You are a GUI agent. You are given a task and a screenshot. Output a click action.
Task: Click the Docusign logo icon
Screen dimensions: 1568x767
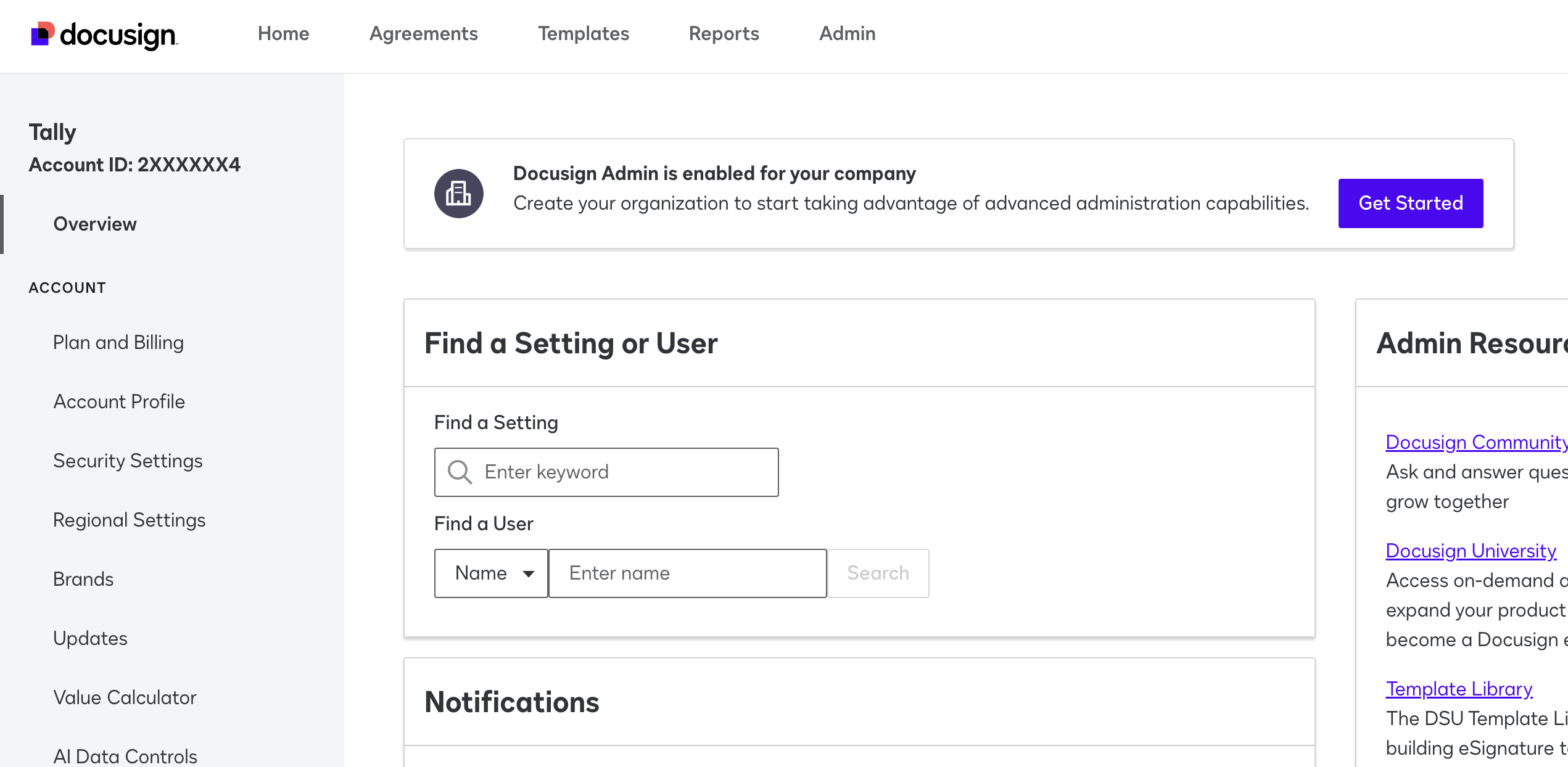[43, 34]
